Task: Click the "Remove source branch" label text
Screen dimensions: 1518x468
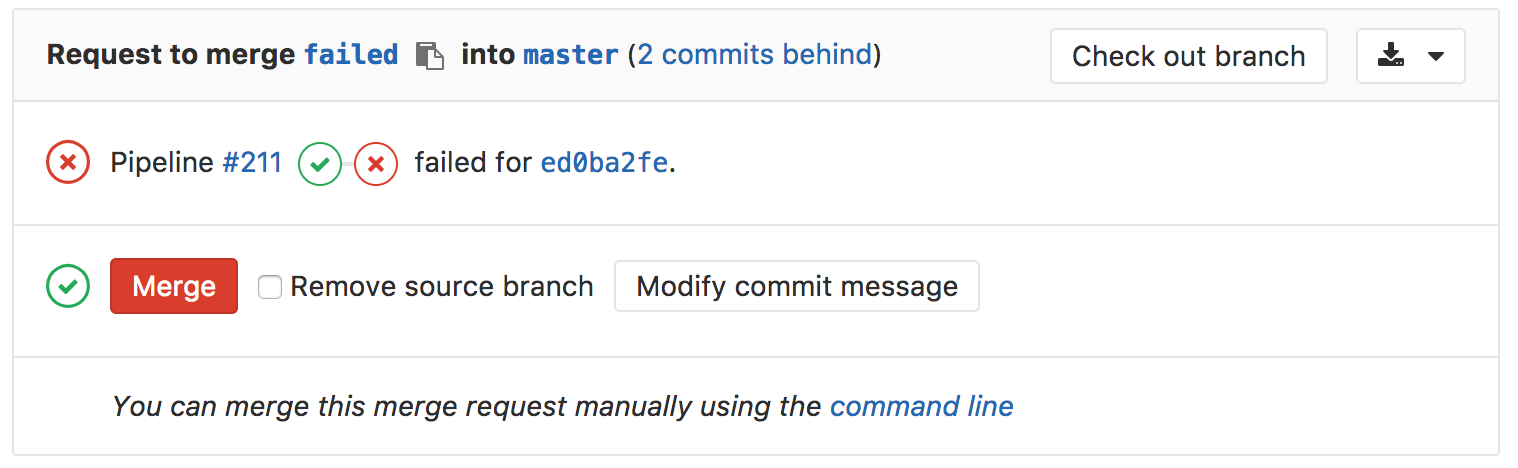Action: tap(441, 287)
